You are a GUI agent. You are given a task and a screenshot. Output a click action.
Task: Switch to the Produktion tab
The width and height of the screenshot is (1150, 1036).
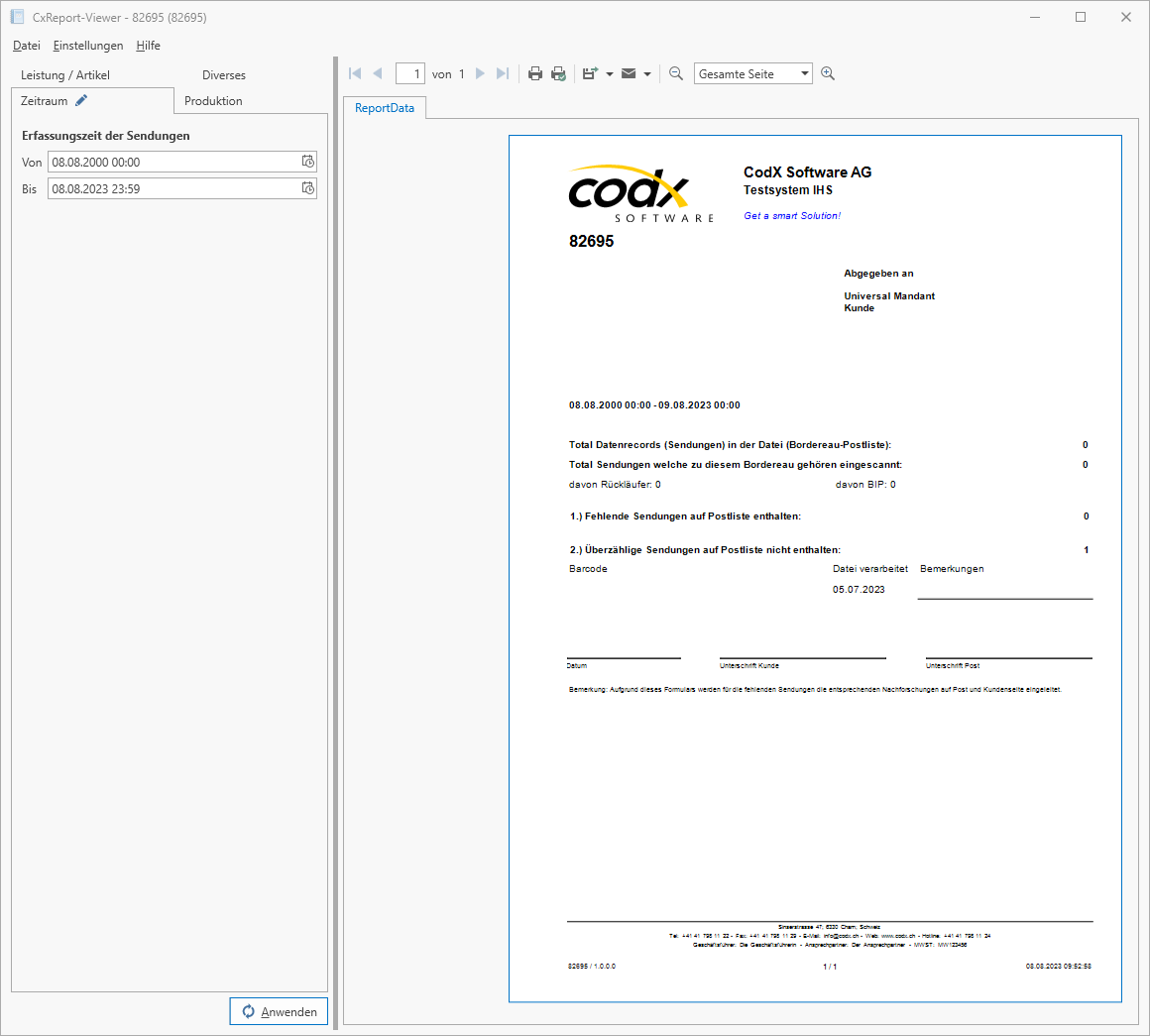click(x=213, y=101)
